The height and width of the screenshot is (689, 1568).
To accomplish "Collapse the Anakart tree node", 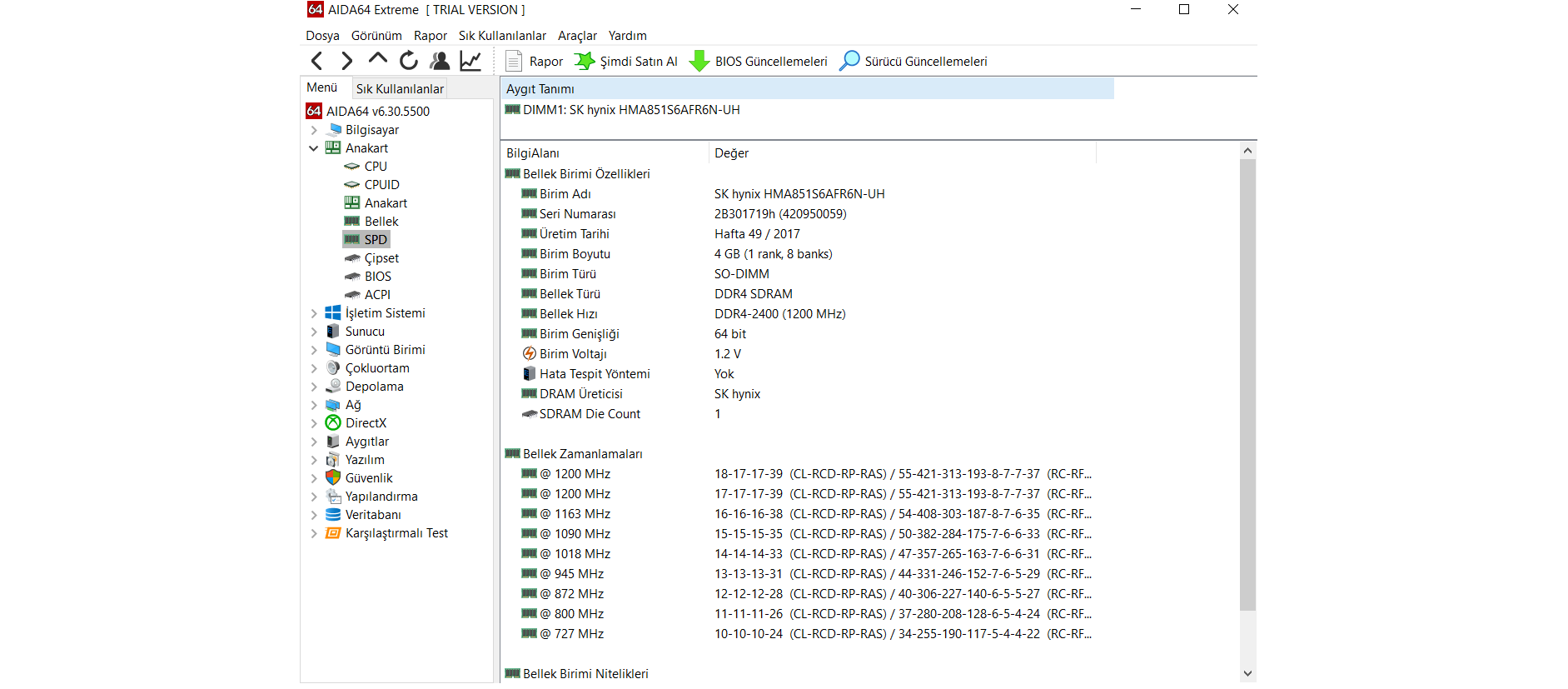I will (314, 148).
